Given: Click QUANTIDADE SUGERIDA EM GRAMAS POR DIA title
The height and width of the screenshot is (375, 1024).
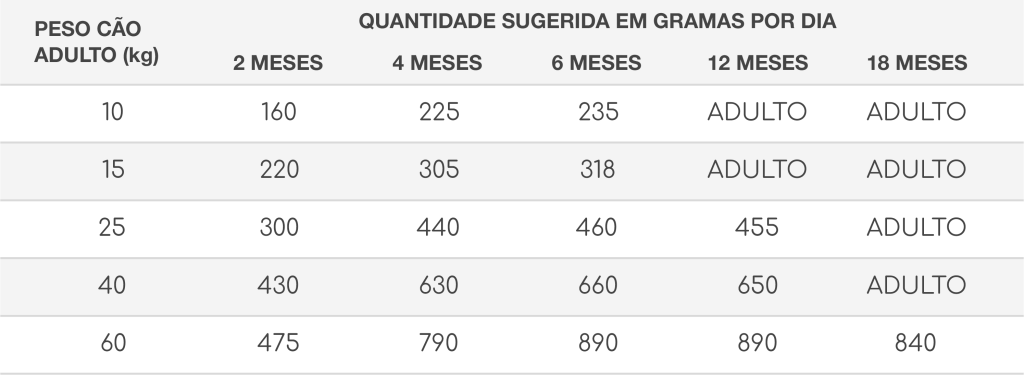Looking at the screenshot, I should pos(598,21).
